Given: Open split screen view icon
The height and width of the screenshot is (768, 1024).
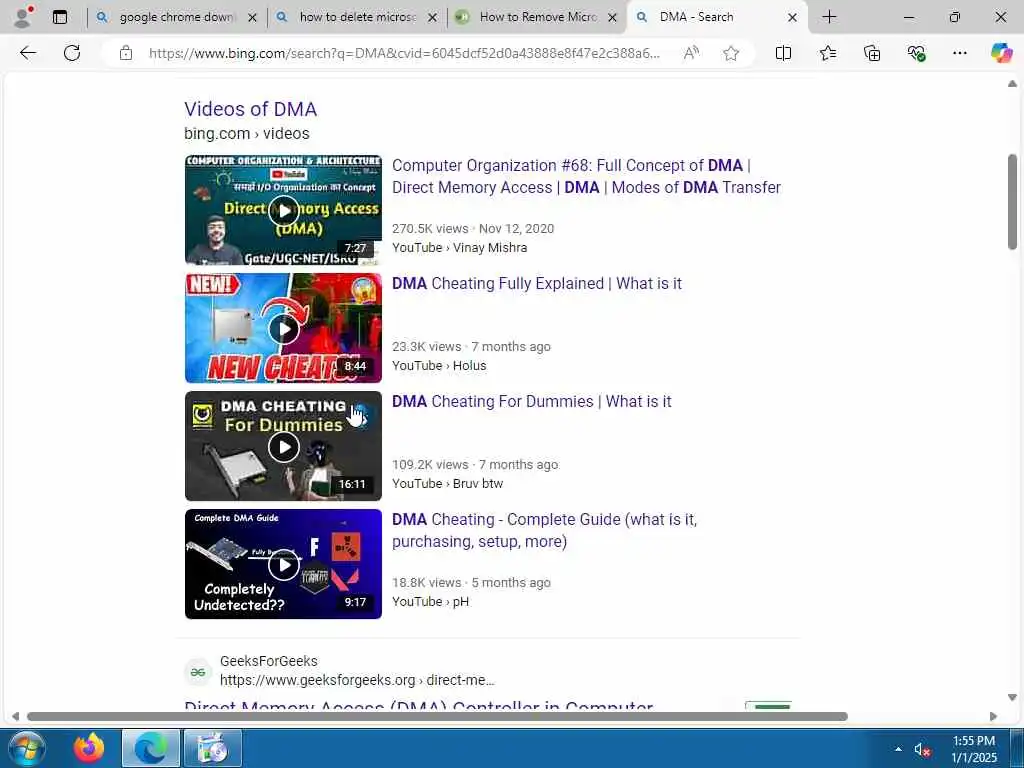Looking at the screenshot, I should (783, 53).
